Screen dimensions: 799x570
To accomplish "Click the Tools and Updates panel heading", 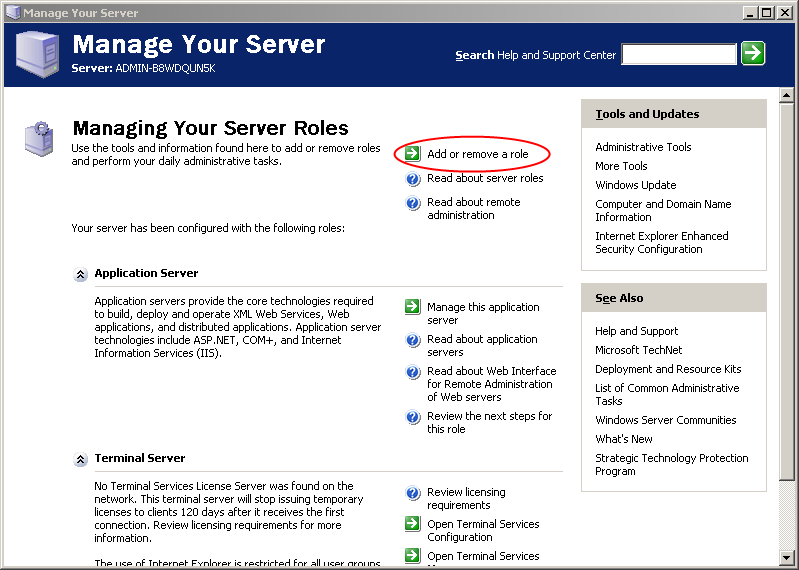I will pos(647,114).
